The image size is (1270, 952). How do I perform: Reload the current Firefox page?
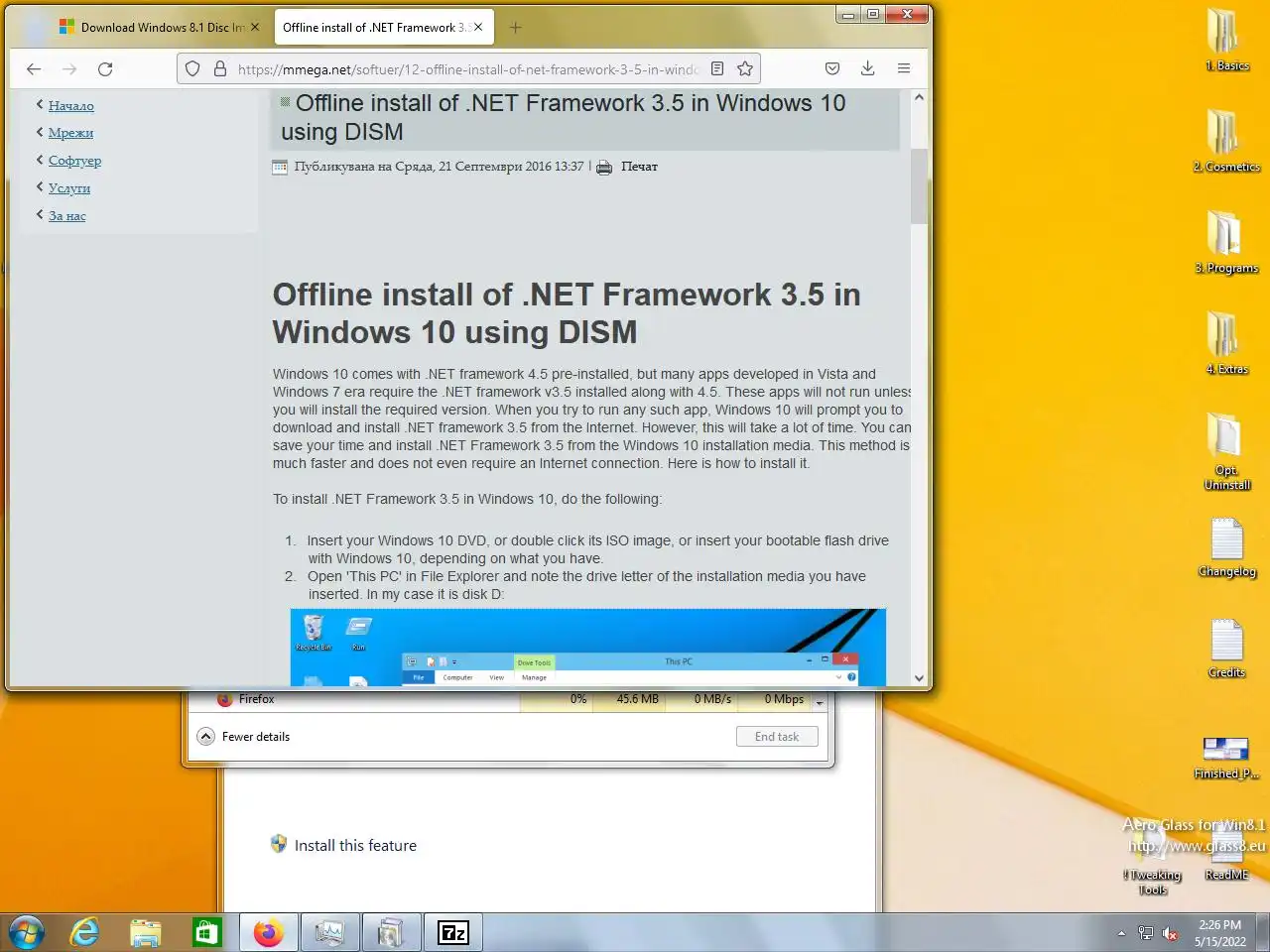(105, 68)
